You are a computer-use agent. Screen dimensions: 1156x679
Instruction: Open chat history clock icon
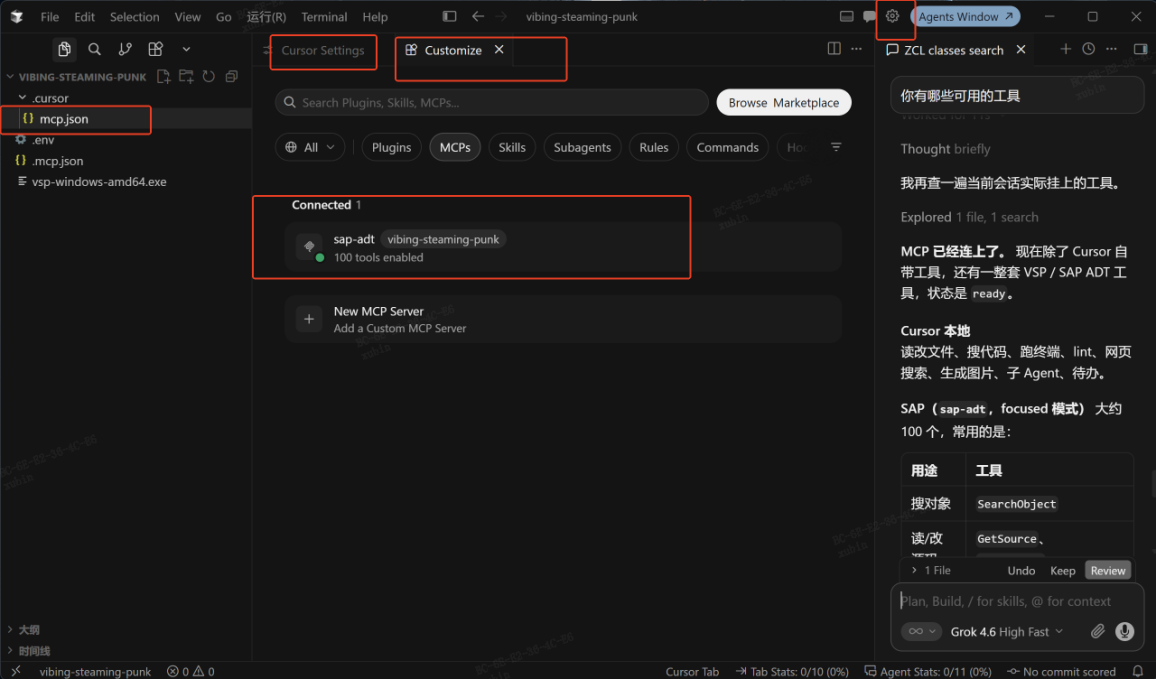coord(1088,49)
